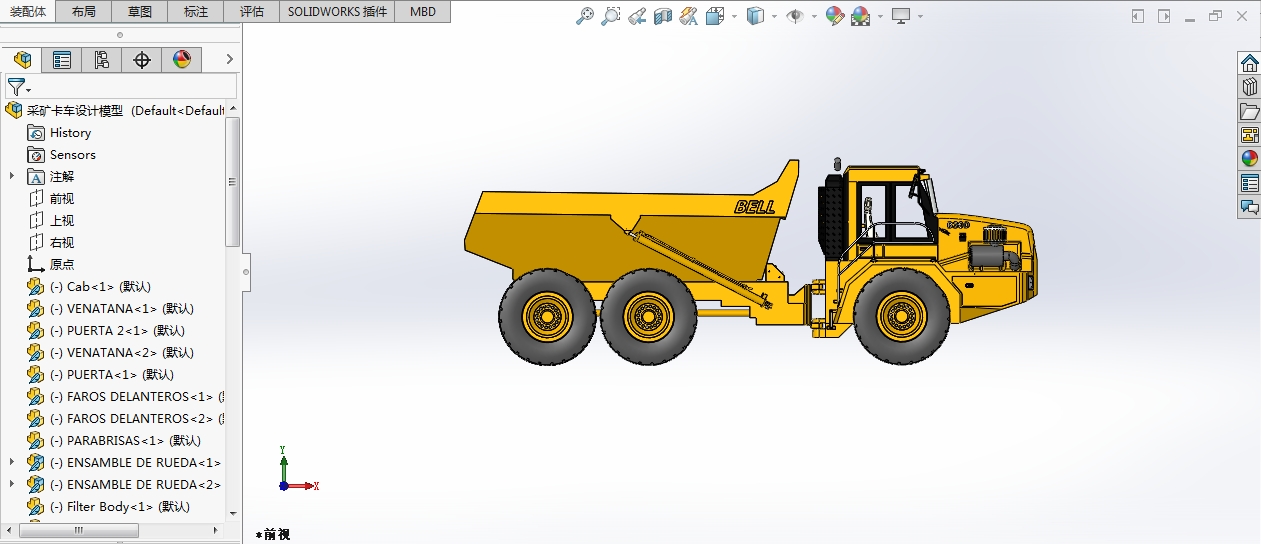Select the 右视 plane in the tree

coord(51,242)
